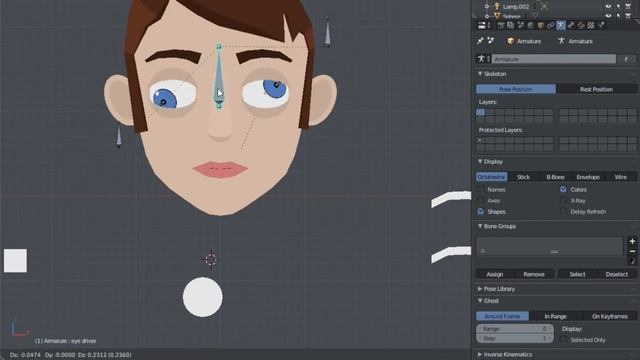Viewport: 640px width, 360px height.
Task: Enable the X-Ray checkbox
Action: coord(564,200)
